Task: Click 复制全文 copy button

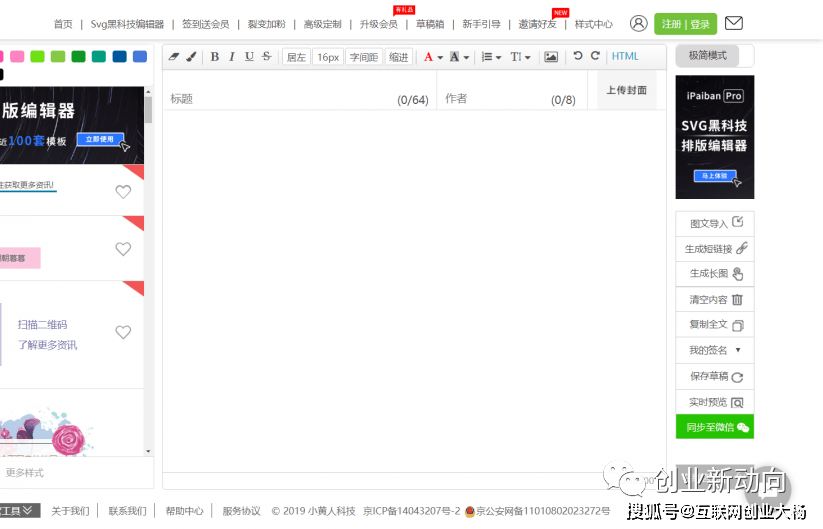Action: [715, 325]
